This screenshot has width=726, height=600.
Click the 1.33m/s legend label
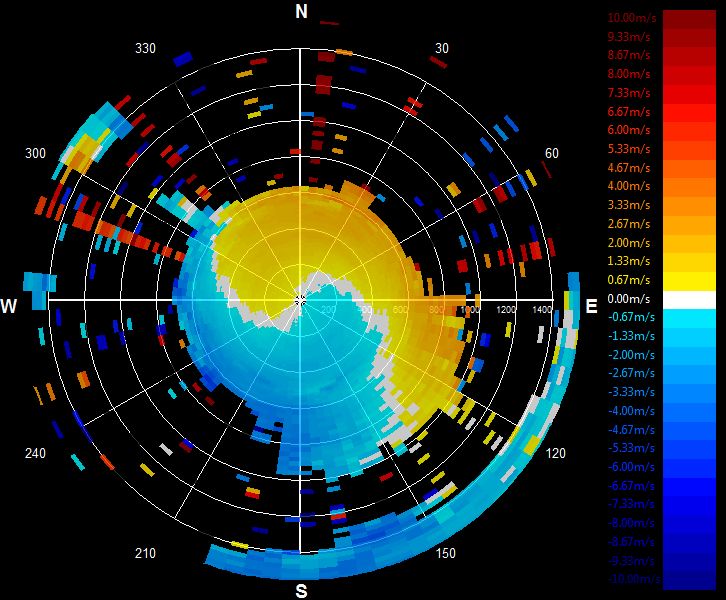pyautogui.click(x=629, y=261)
